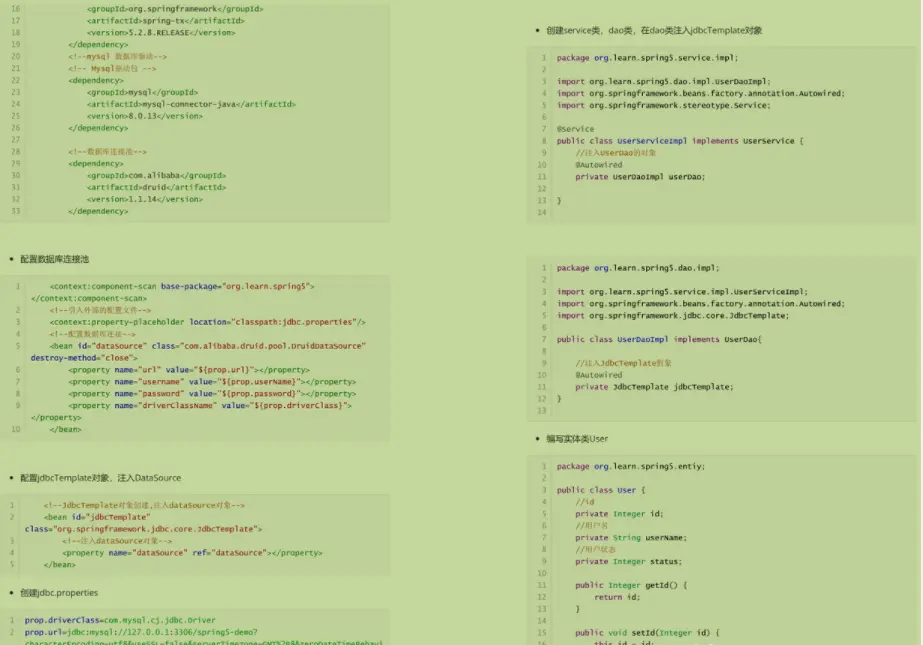The height and width of the screenshot is (645, 923).
Task: Click the destroy-method="close" line
Action: pos(84,358)
